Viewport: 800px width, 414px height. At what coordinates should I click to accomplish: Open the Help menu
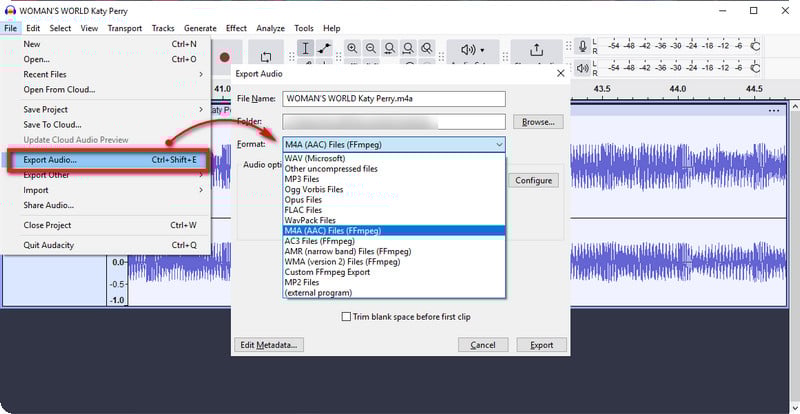tap(332, 28)
